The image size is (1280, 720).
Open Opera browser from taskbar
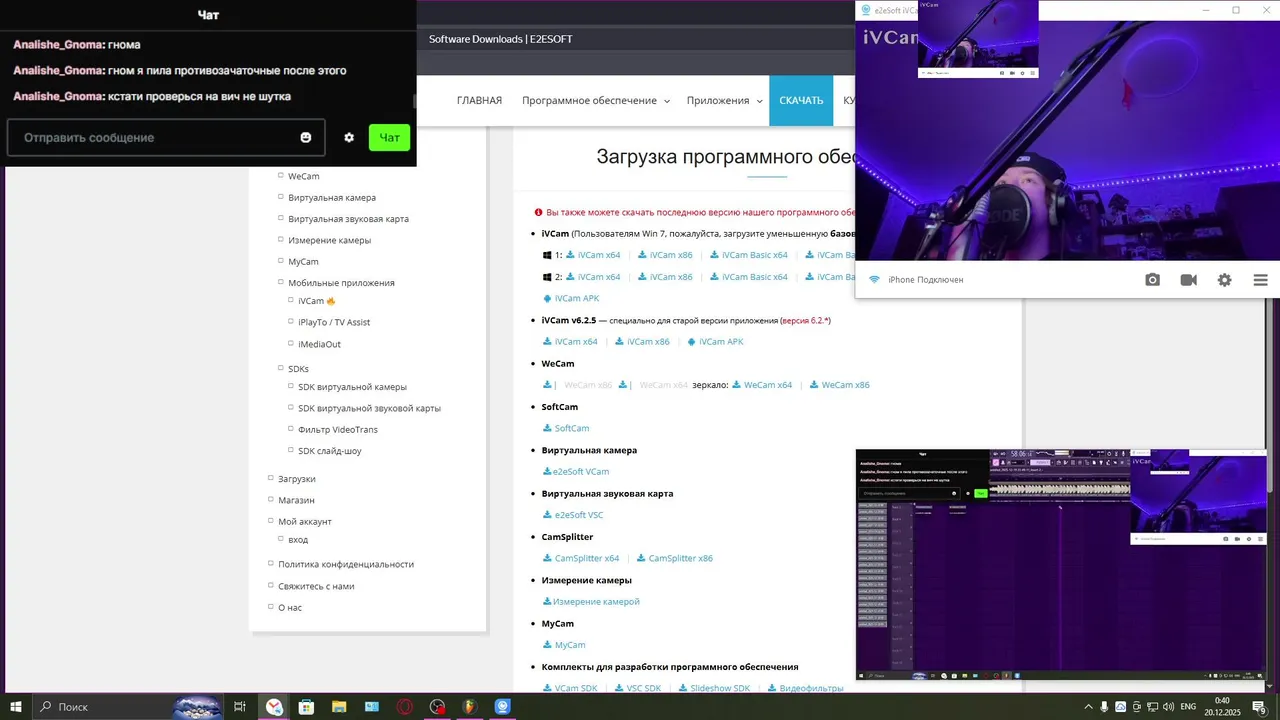(x=404, y=707)
